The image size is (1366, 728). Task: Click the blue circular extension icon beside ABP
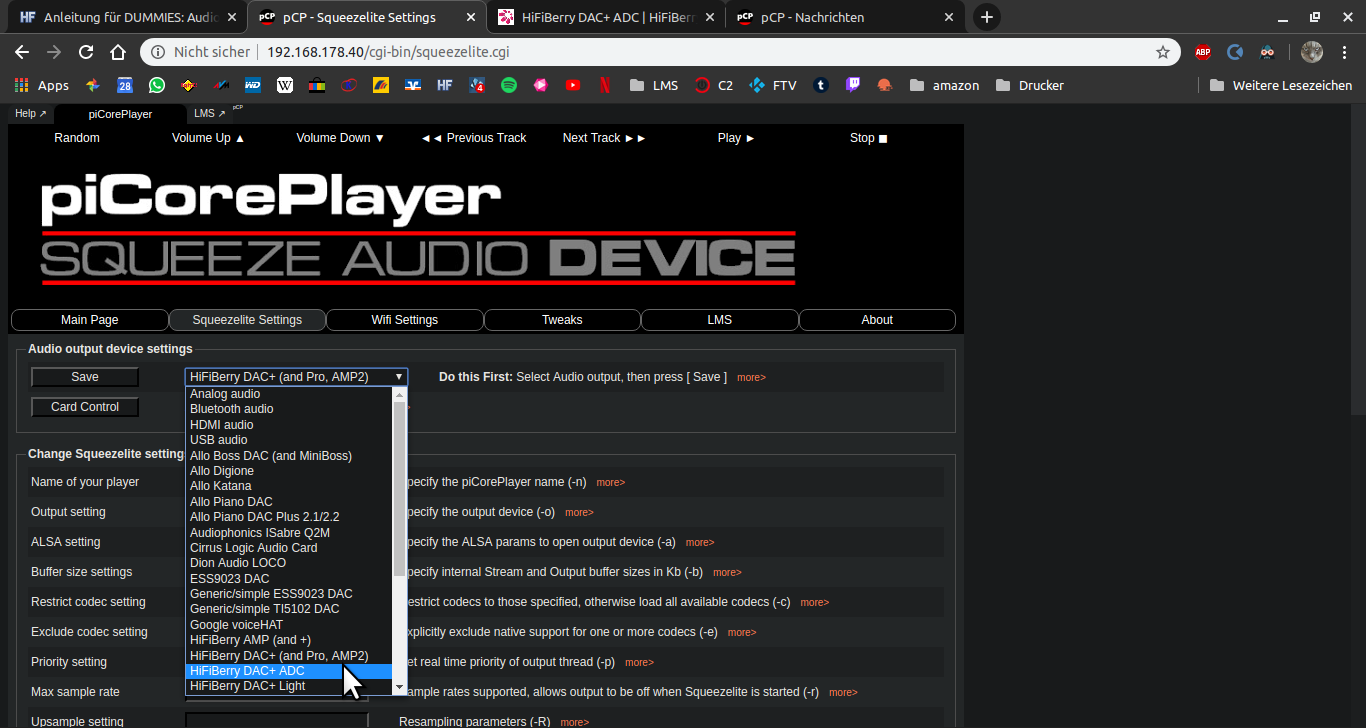pos(1235,52)
